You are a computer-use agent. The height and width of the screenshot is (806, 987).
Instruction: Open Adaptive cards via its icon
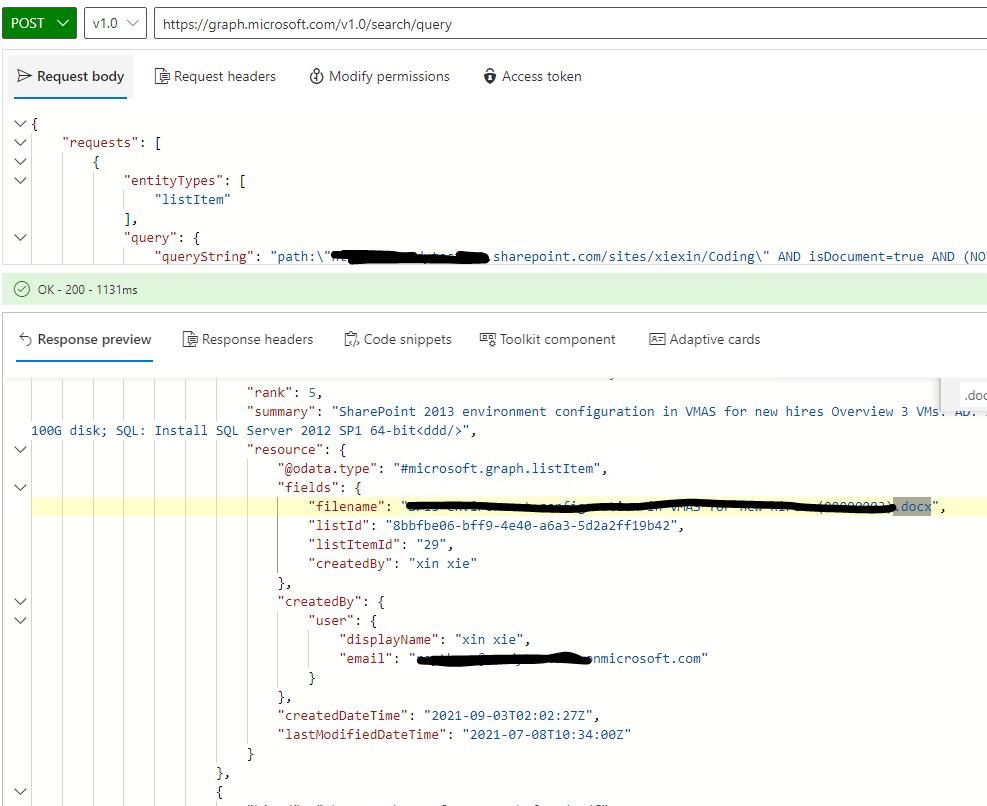point(658,339)
